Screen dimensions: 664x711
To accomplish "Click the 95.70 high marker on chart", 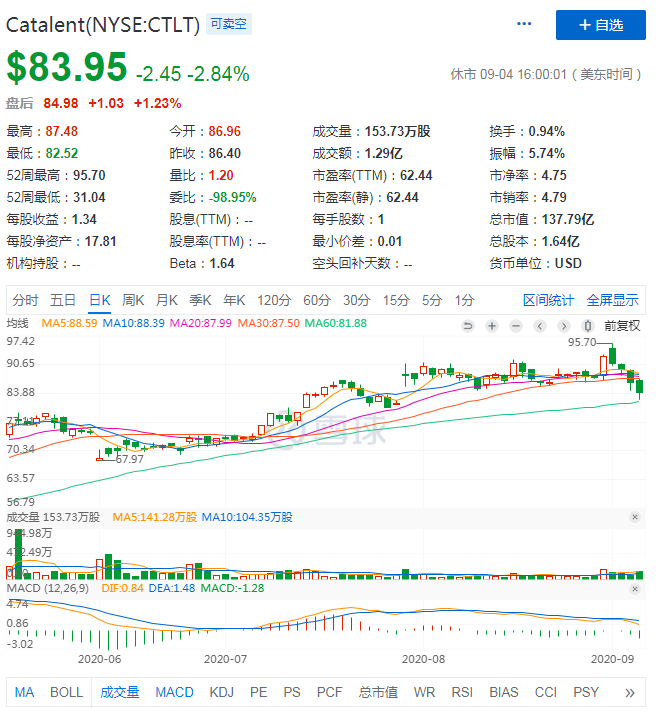I will tap(582, 342).
